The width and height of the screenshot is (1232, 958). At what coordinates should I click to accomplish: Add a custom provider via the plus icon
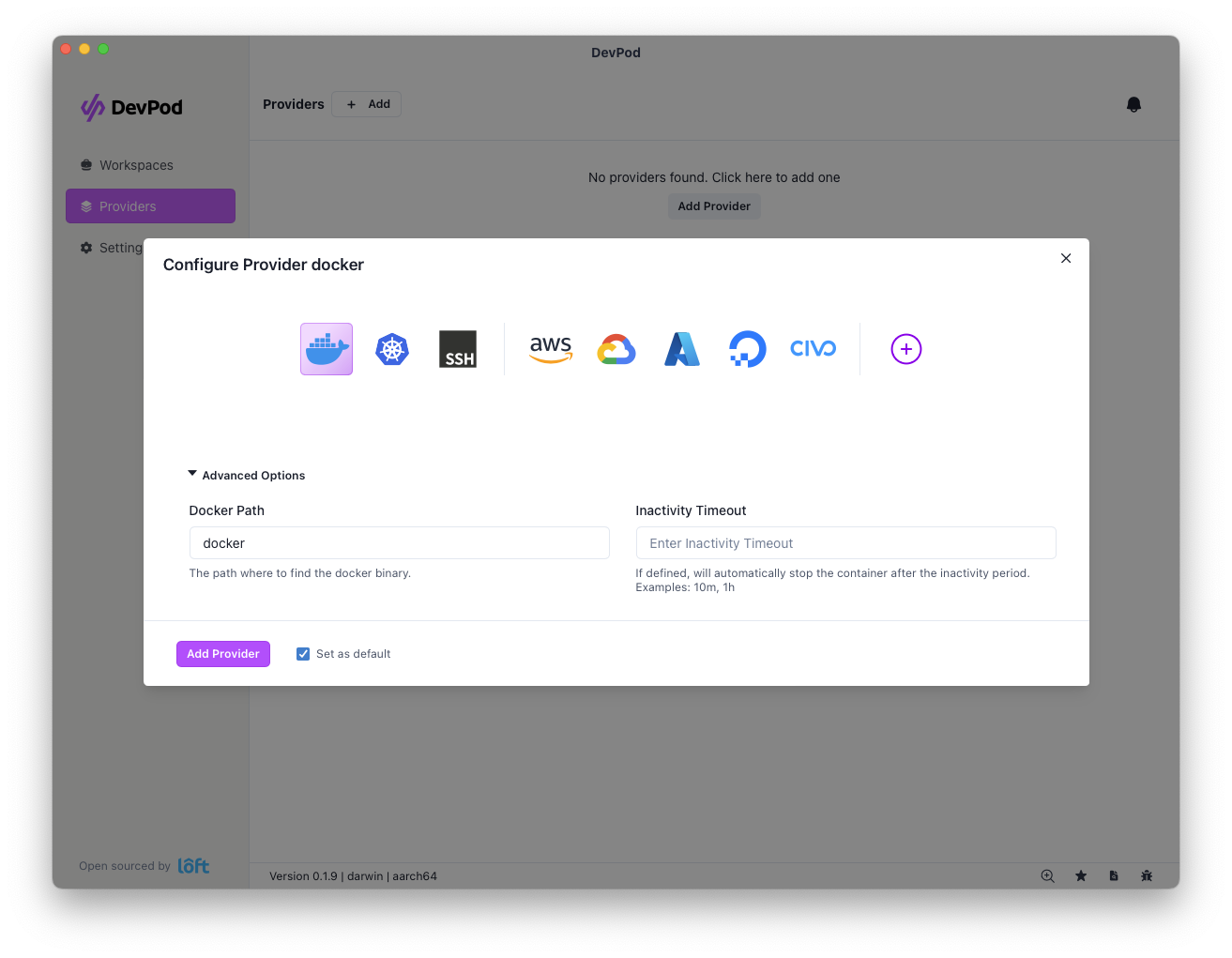click(905, 348)
